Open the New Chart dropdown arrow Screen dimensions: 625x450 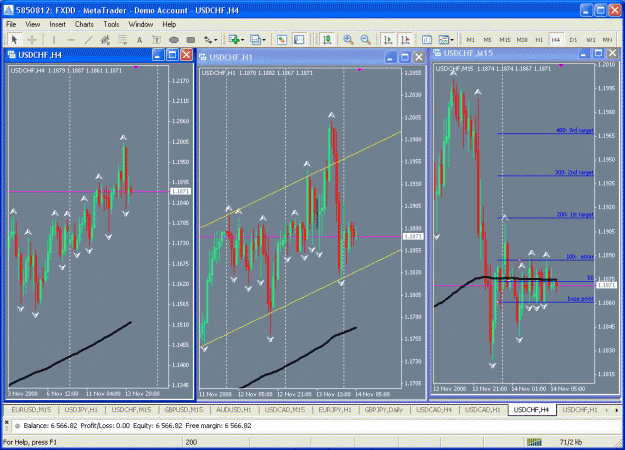click(242, 40)
